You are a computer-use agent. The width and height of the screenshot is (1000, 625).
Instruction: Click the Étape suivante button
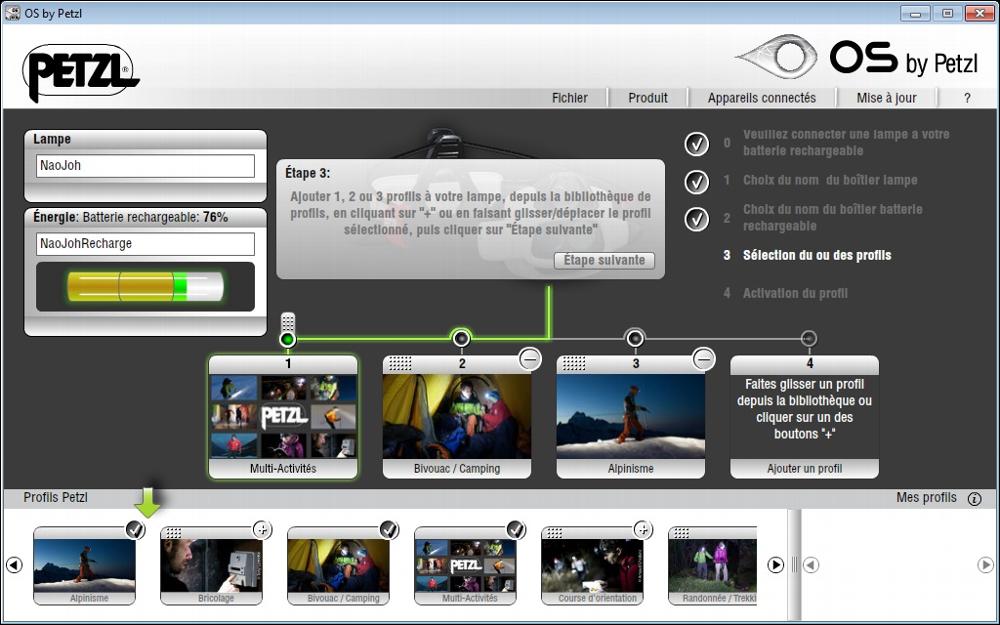[x=605, y=260]
